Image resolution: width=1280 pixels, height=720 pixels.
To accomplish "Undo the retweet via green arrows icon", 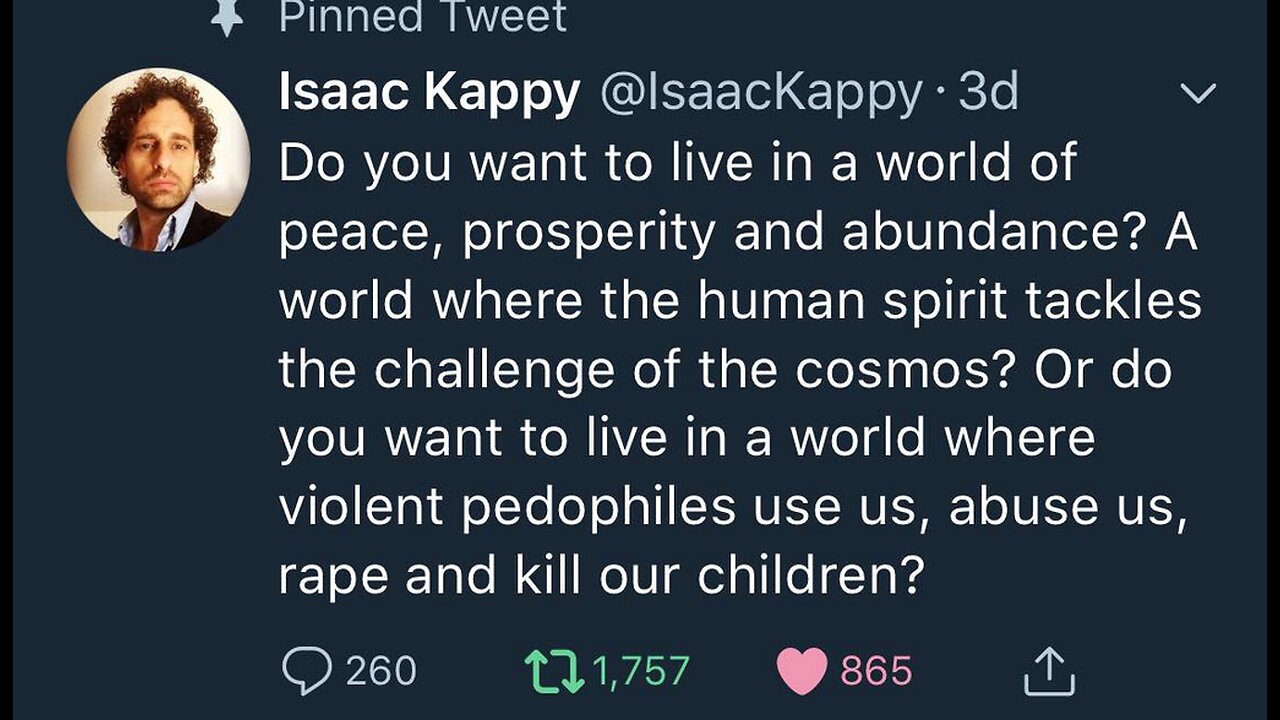I will tap(555, 671).
